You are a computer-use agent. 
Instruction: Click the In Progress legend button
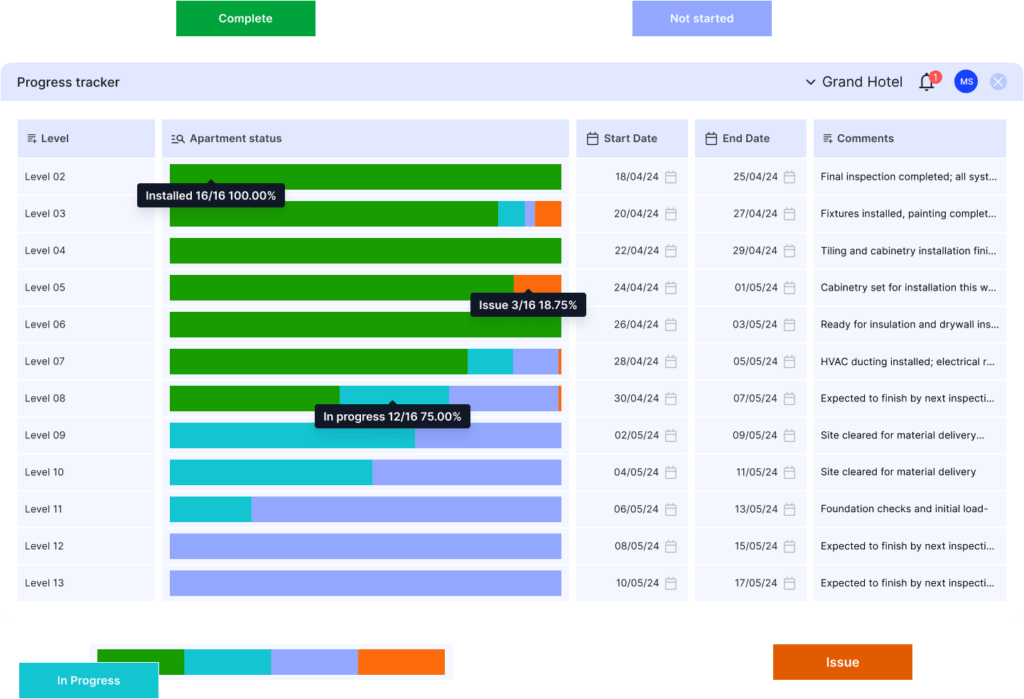pyautogui.click(x=89, y=680)
